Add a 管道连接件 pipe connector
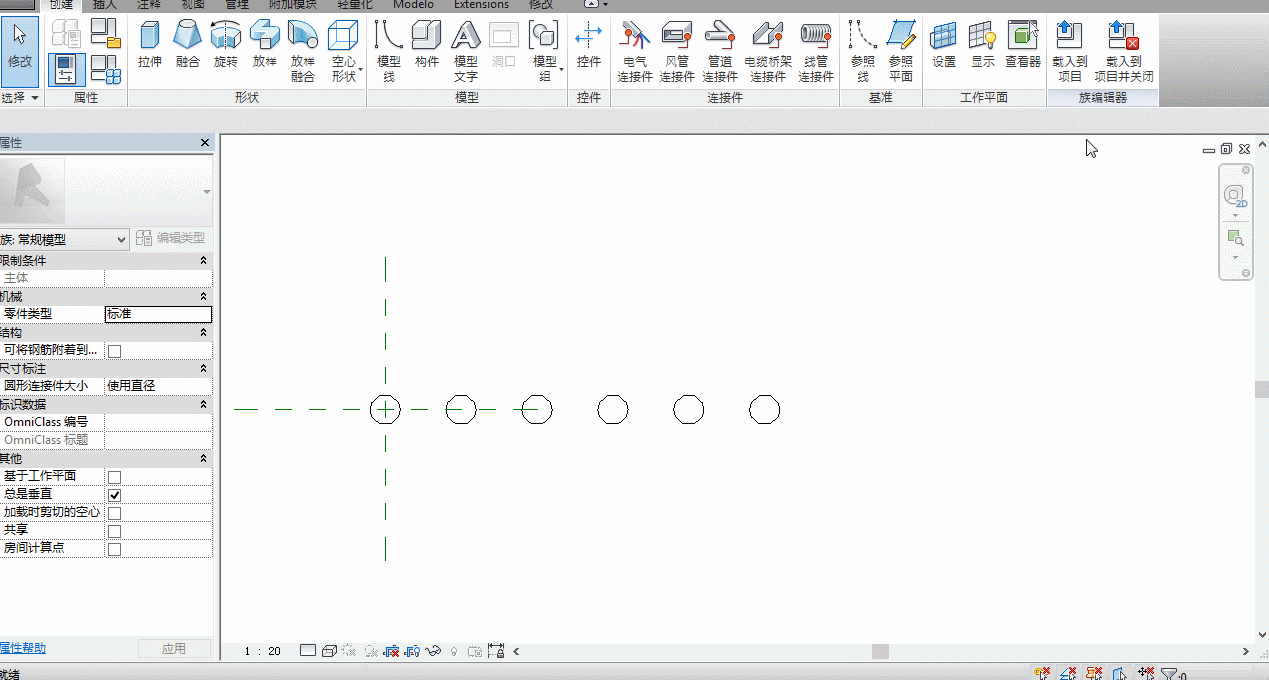Viewport: 1269px width, 680px height. 720,51
